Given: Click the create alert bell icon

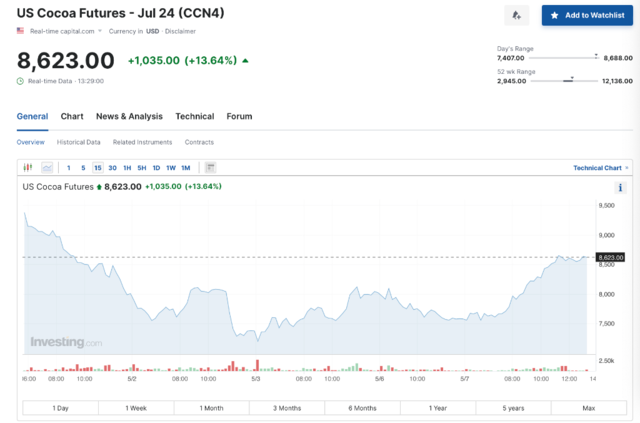Looking at the screenshot, I should (517, 15).
